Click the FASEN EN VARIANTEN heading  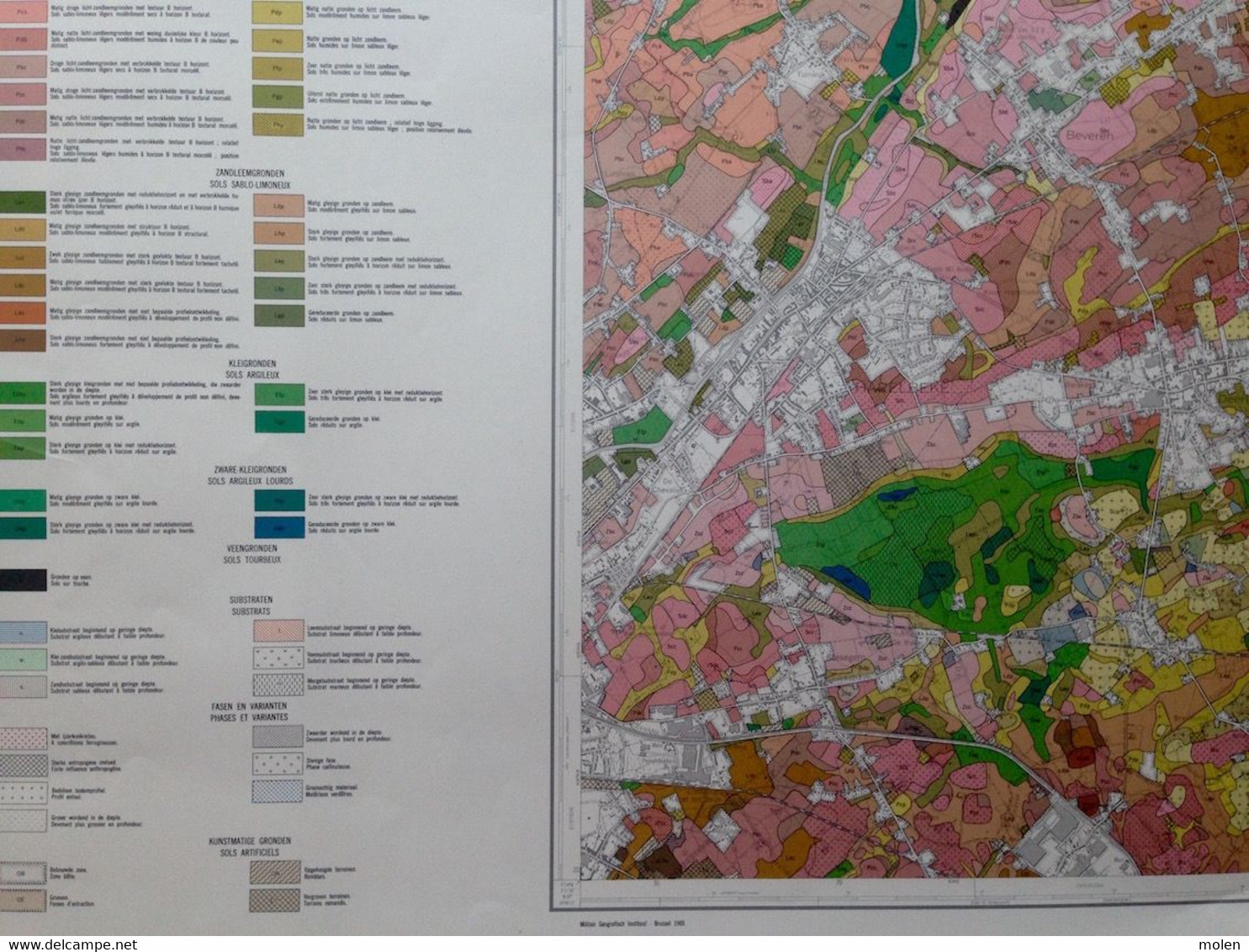(x=250, y=707)
